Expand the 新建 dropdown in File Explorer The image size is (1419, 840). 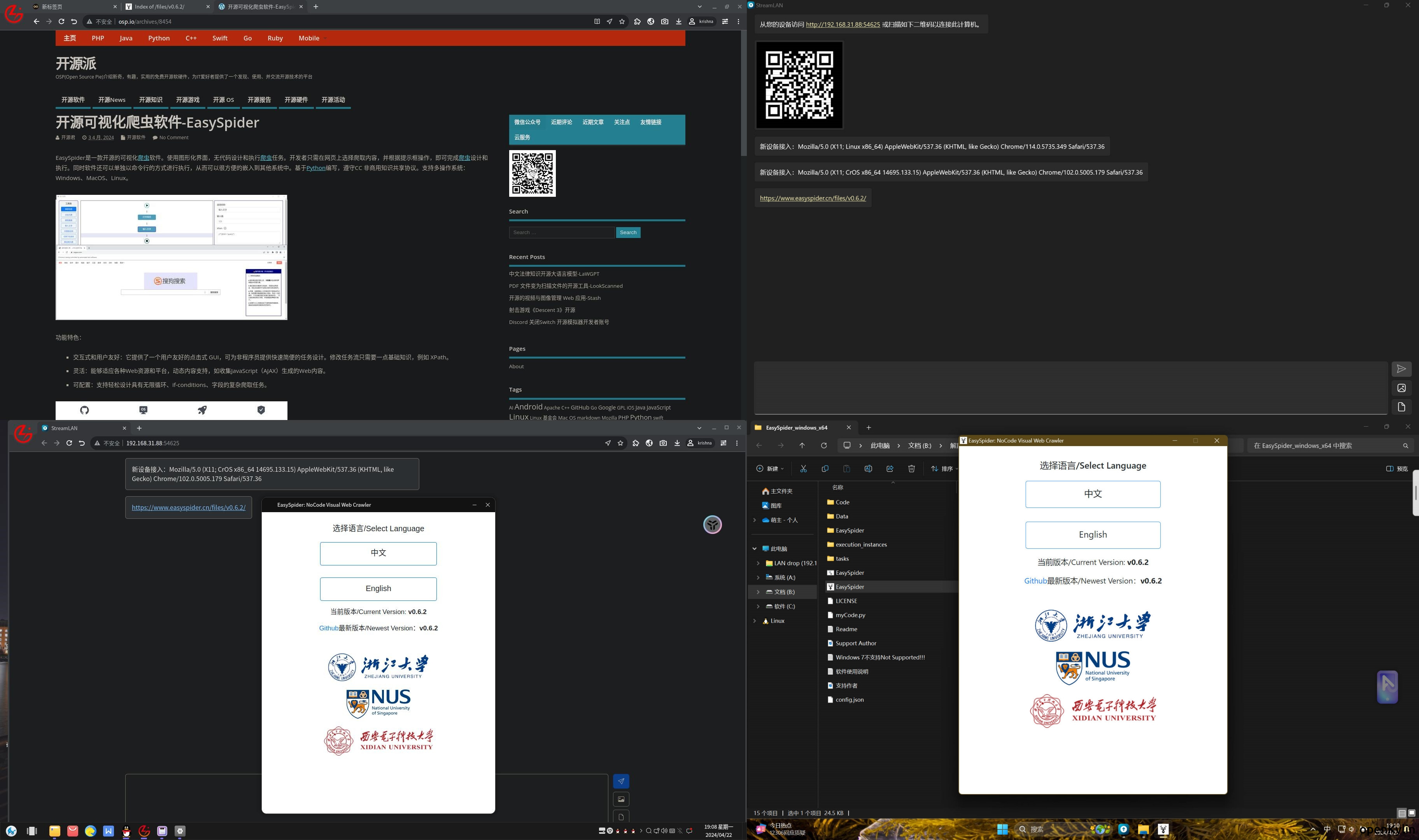[770, 469]
